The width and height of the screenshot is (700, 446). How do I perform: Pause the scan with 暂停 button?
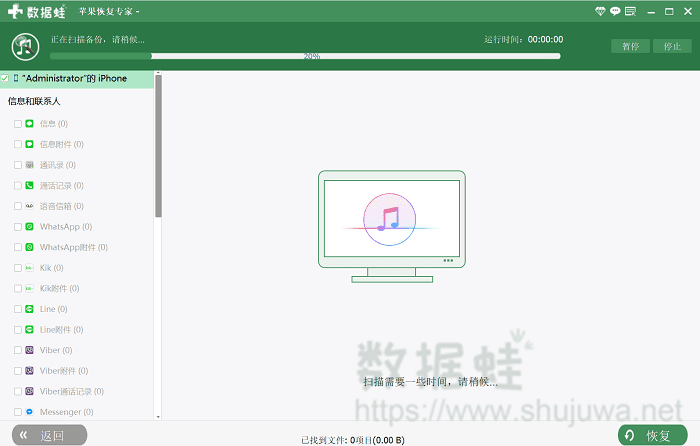click(x=630, y=46)
